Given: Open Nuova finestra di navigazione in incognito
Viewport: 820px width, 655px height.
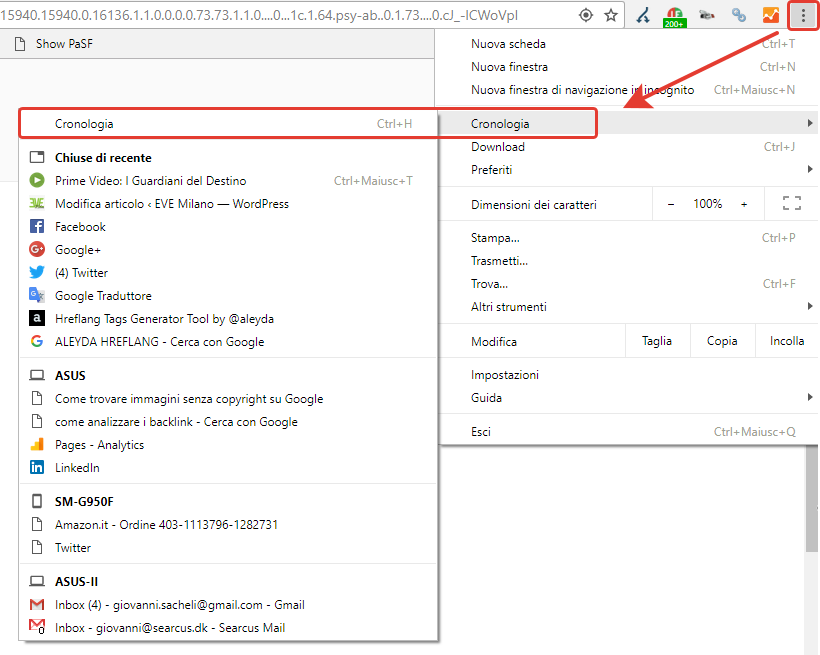Looking at the screenshot, I should point(628,90).
